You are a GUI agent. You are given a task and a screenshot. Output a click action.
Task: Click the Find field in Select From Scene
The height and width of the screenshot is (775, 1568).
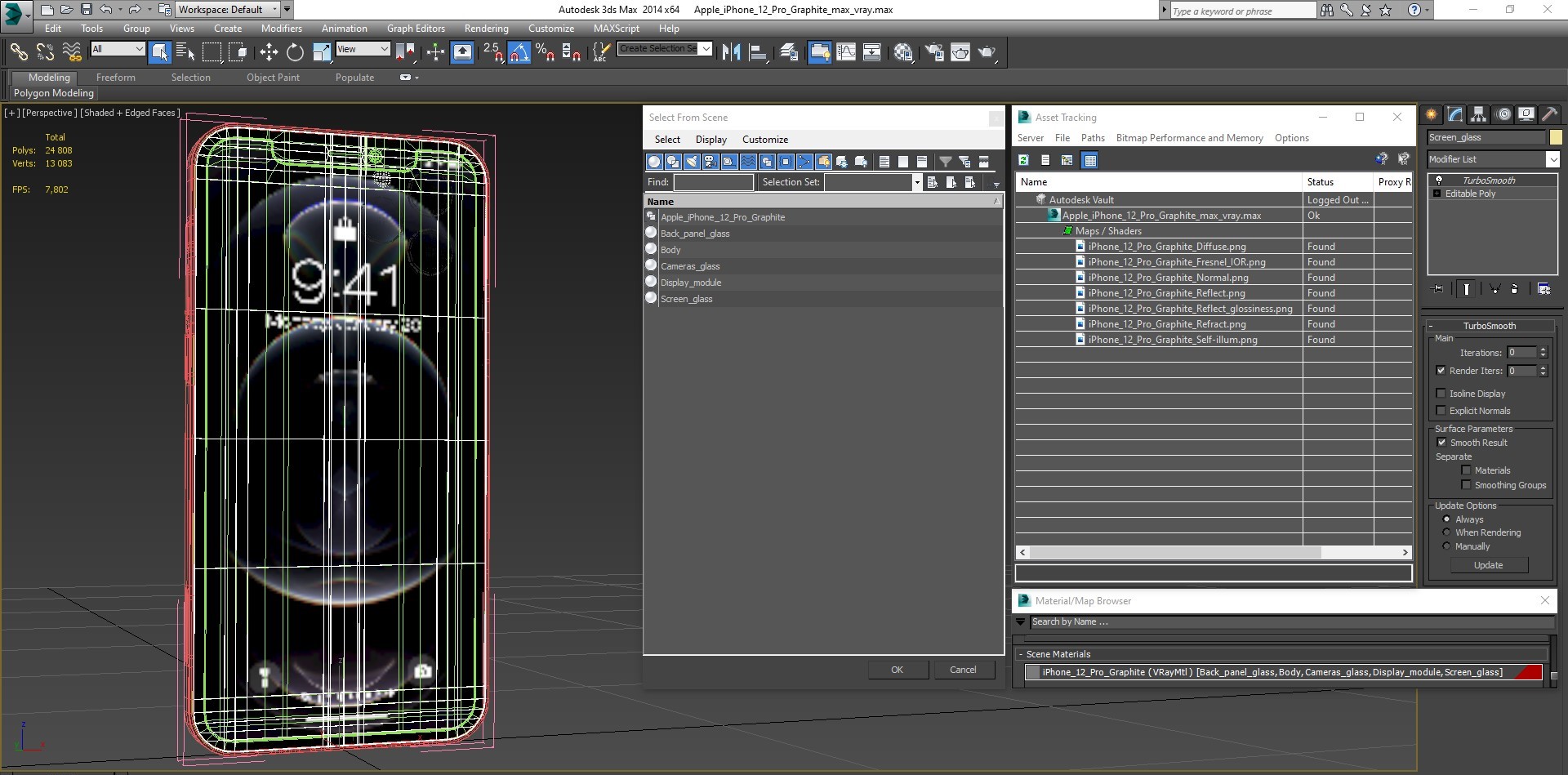[714, 182]
